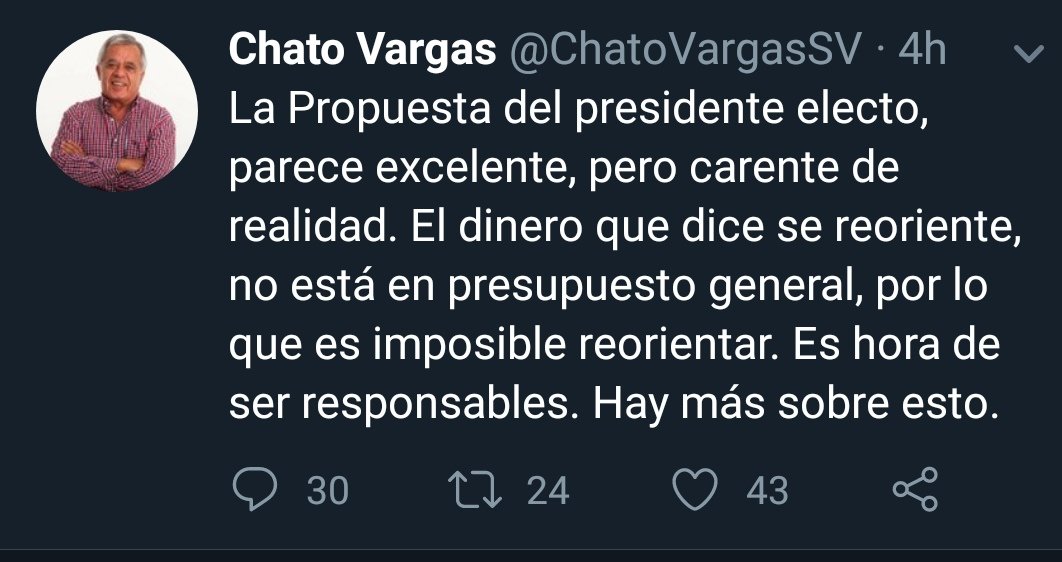
Task: Click the retweet count 24
Action: tap(547, 491)
